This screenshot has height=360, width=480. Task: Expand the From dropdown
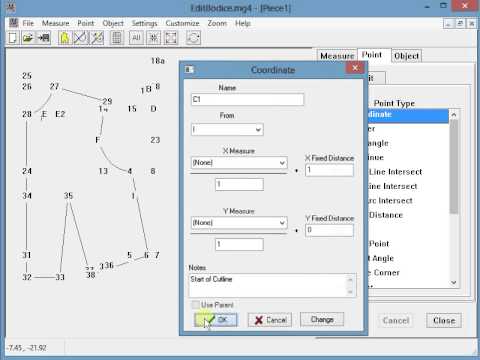click(x=258, y=130)
